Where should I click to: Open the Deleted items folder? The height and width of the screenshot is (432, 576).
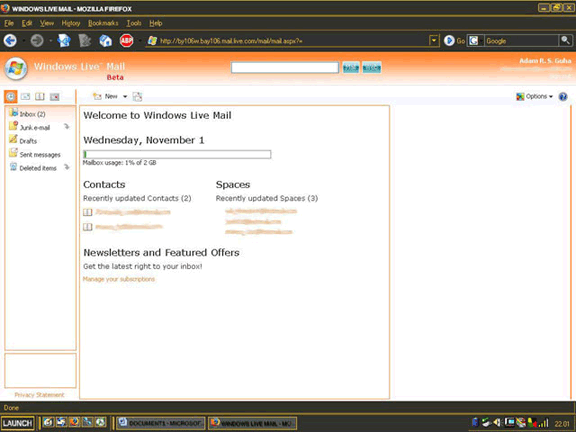coord(33,168)
